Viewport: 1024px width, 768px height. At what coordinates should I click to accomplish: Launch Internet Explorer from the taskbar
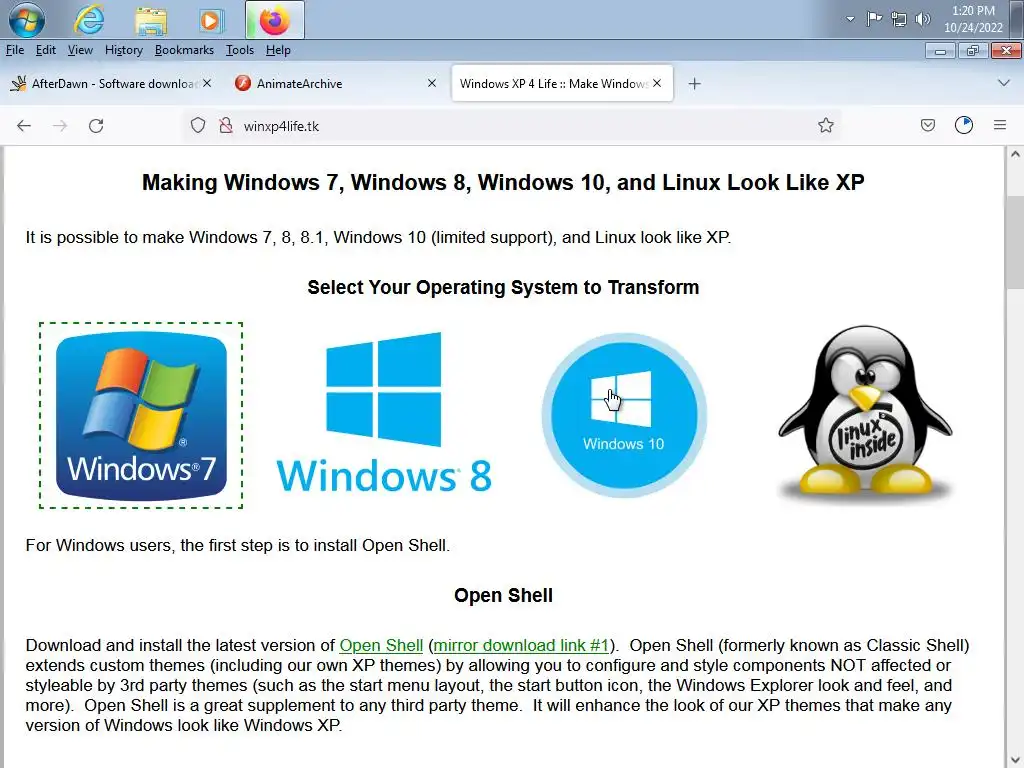pos(89,20)
